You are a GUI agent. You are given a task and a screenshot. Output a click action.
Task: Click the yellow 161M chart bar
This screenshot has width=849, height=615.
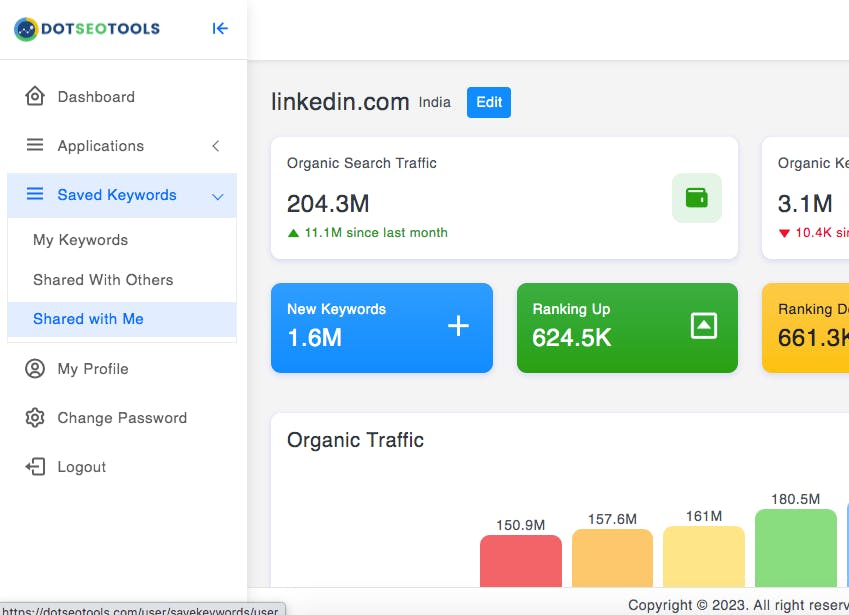[x=704, y=556]
